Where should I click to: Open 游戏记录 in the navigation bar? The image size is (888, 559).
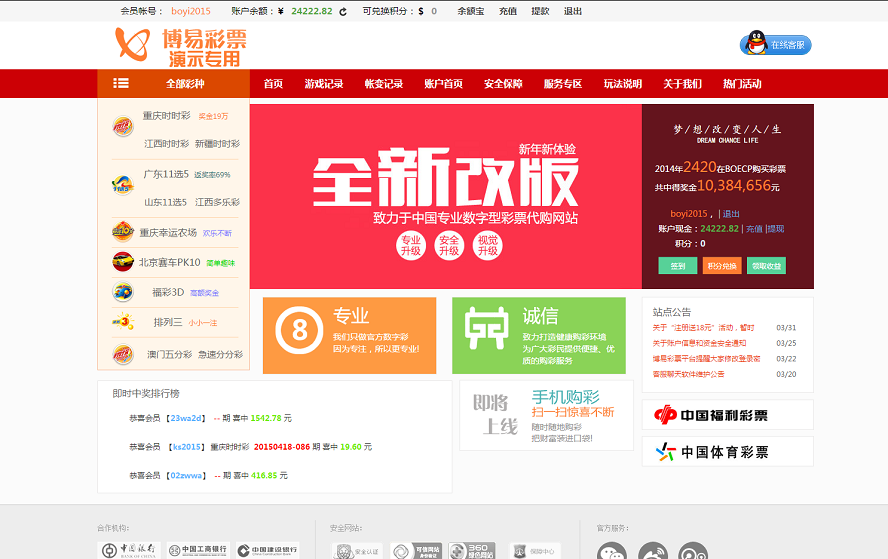(324, 84)
